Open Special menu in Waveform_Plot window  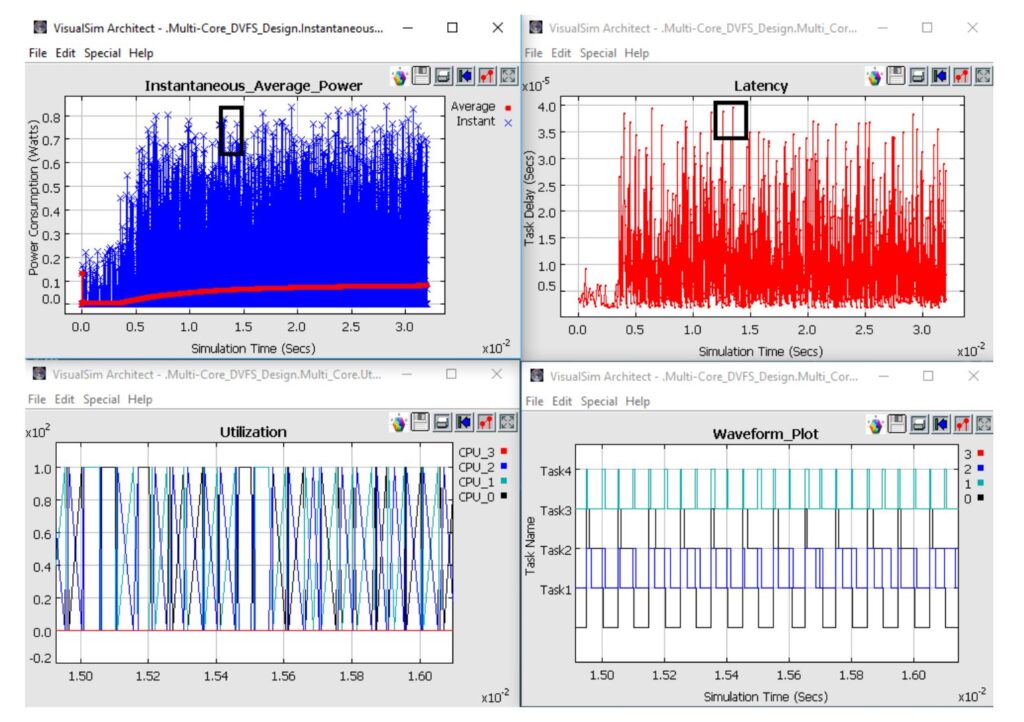[599, 401]
